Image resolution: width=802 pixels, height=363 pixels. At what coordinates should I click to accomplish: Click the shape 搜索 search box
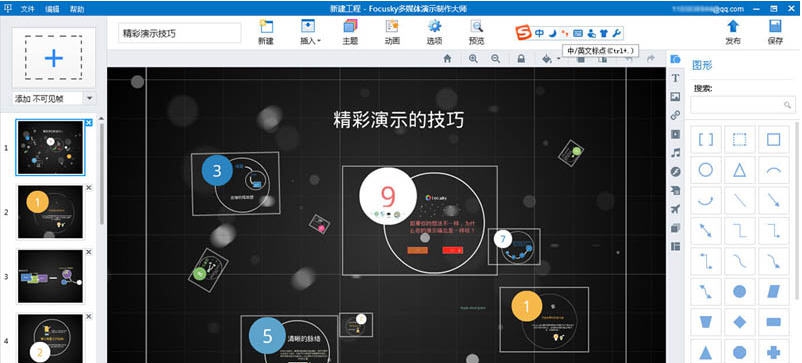(743, 105)
